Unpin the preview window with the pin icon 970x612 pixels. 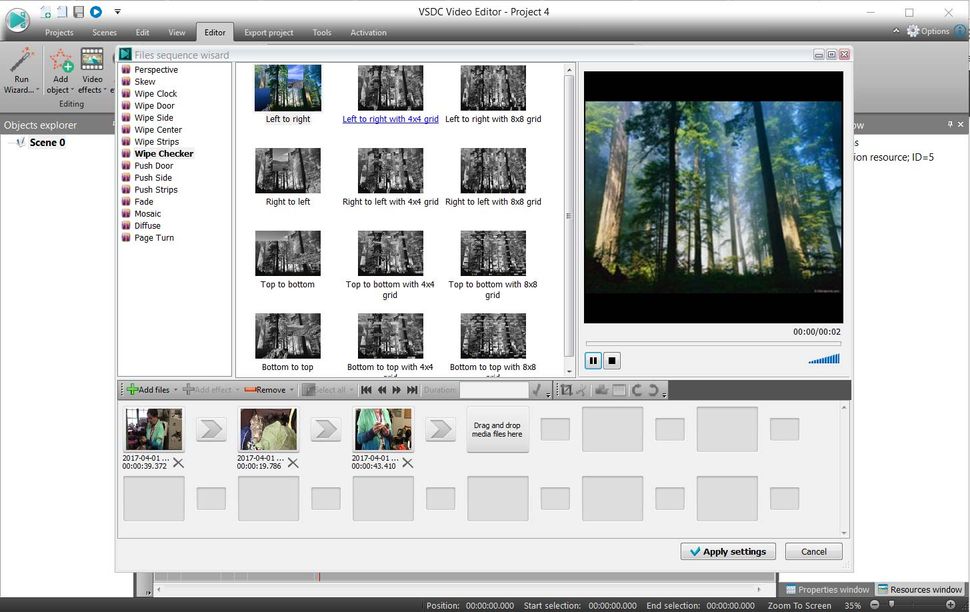coord(948,124)
